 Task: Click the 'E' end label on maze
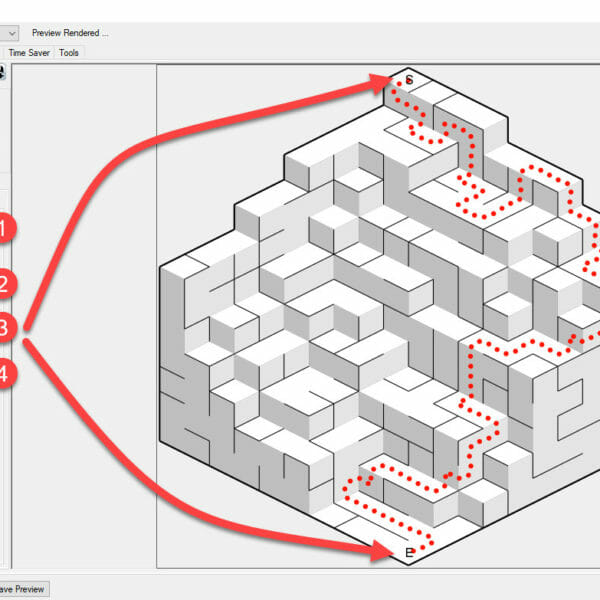409,553
